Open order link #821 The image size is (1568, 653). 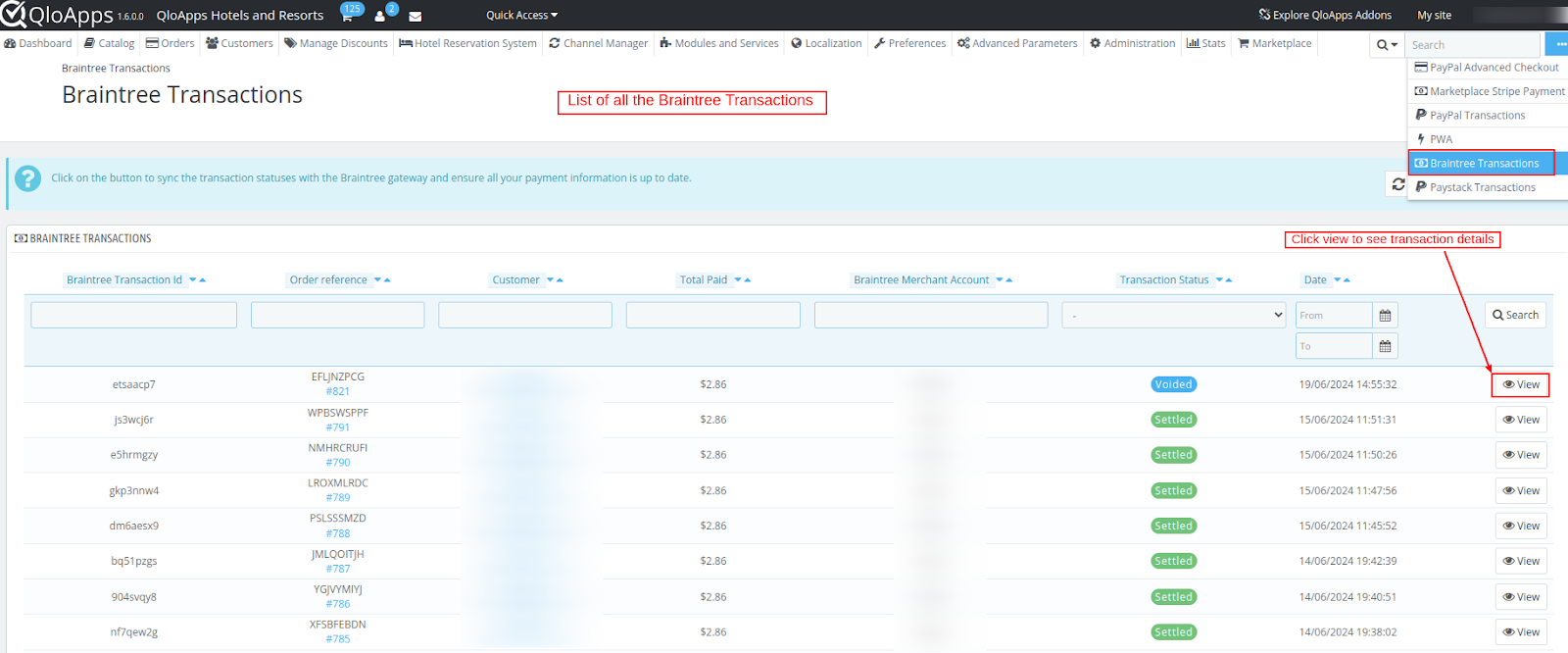(x=338, y=391)
